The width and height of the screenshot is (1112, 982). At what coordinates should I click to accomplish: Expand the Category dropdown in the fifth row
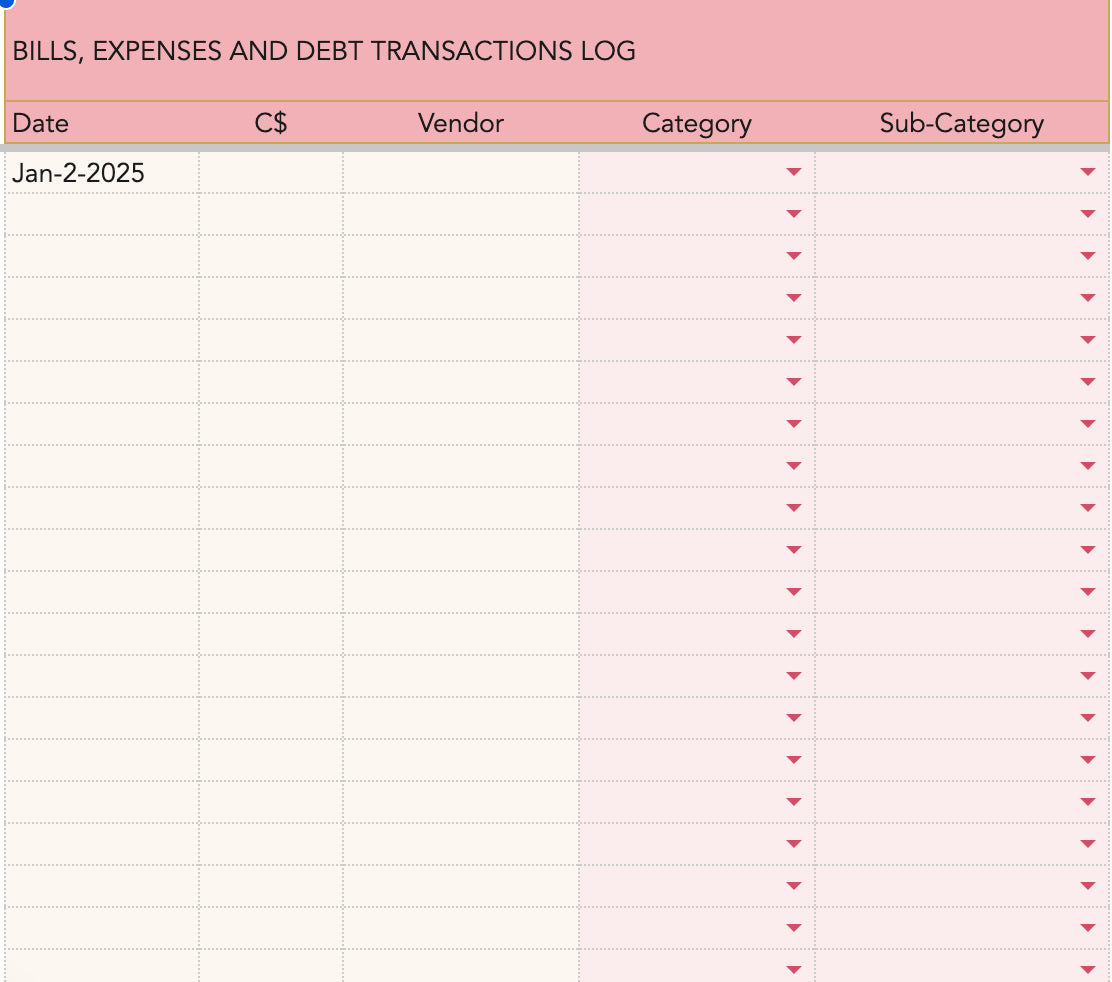[x=793, y=339]
